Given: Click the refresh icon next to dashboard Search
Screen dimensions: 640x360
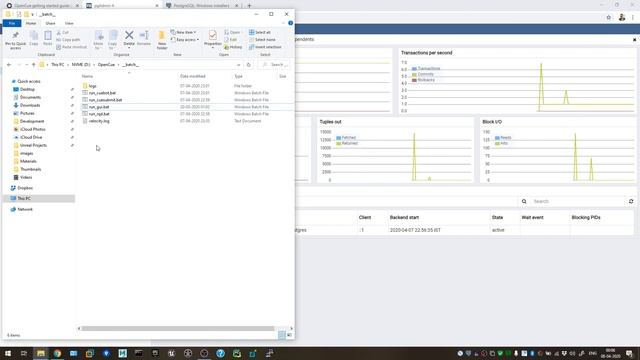Looking at the screenshot, I should (x=631, y=201).
